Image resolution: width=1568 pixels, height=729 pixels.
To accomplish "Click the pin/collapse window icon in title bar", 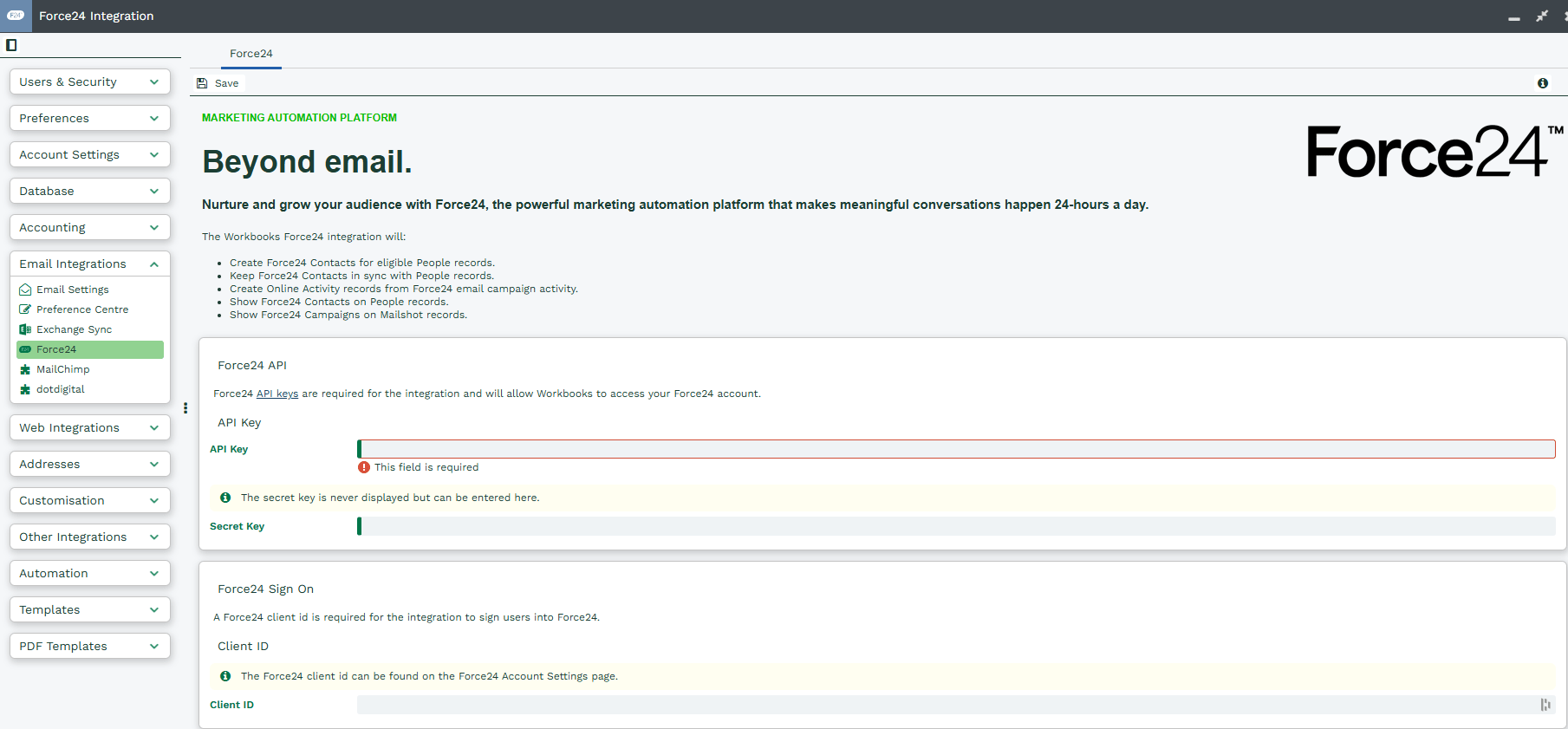I will (x=1542, y=16).
